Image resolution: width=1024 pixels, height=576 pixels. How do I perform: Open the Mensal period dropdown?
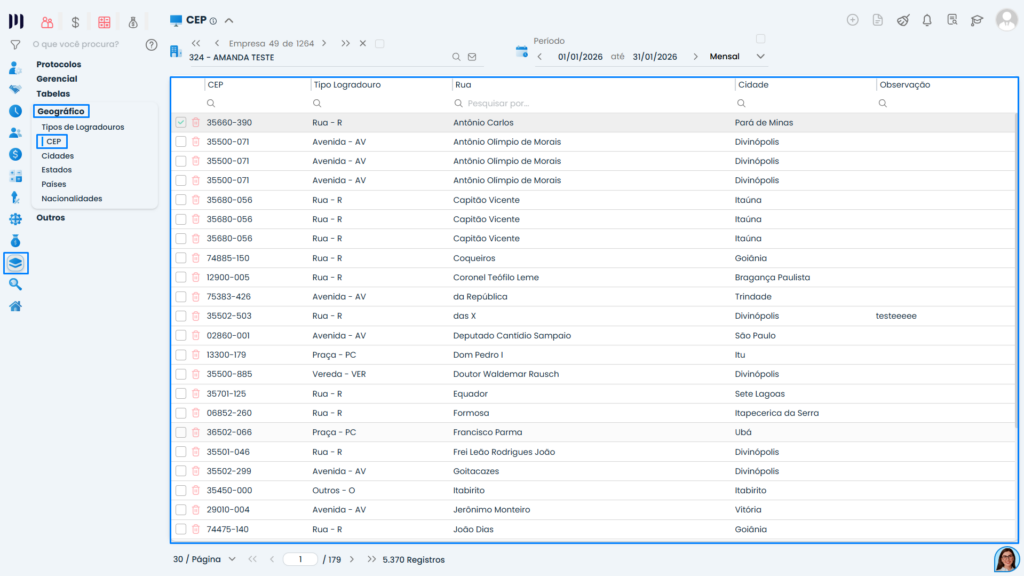coord(761,57)
